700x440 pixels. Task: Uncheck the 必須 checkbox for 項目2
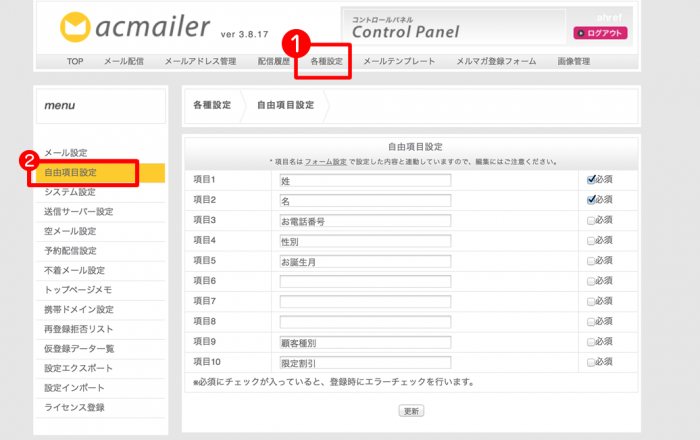(591, 200)
